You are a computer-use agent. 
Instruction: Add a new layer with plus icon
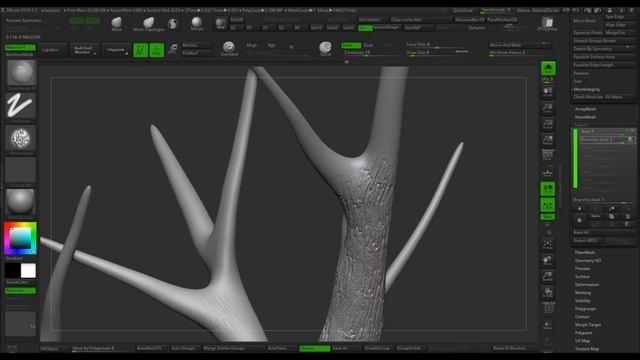579,209
